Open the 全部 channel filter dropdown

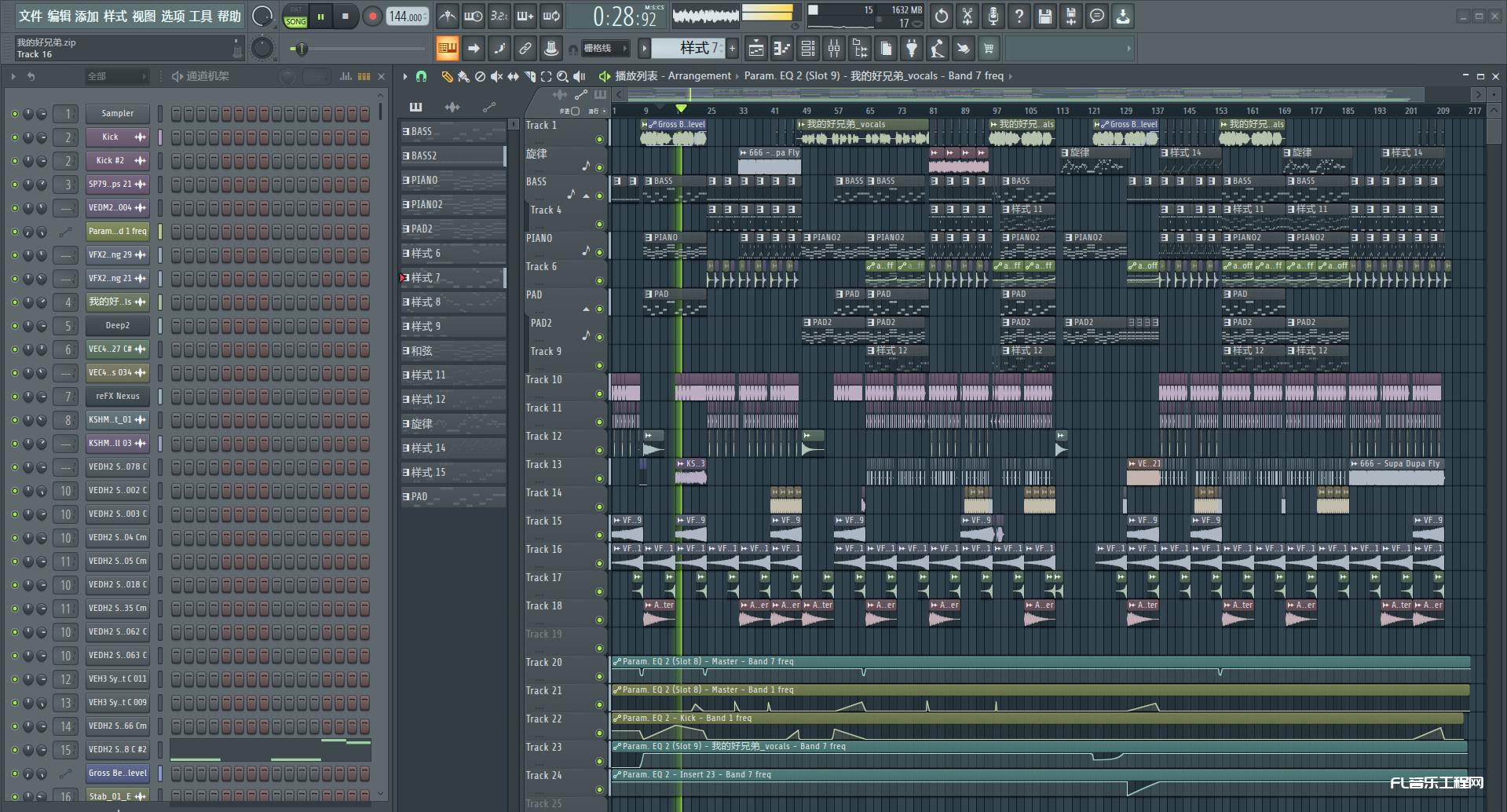point(117,76)
